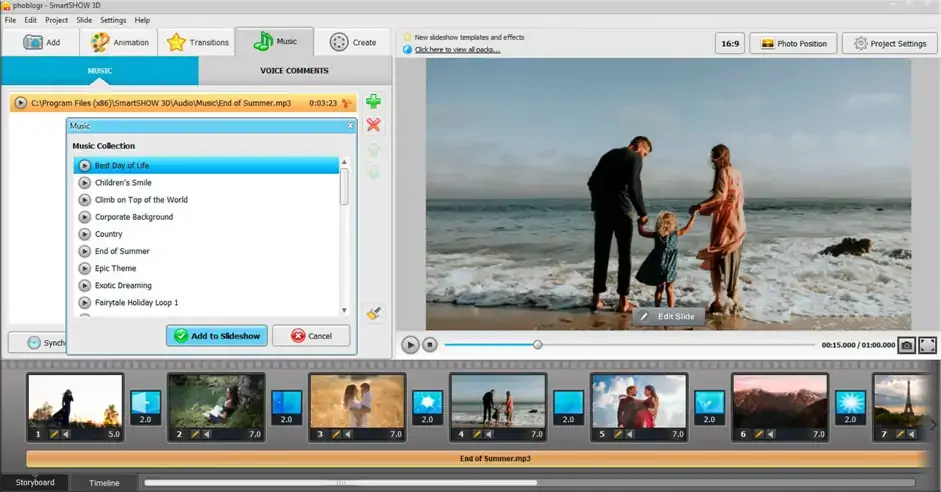Preview Fairytale Holiday Loop 1
The width and height of the screenshot is (941, 492).
coord(85,303)
